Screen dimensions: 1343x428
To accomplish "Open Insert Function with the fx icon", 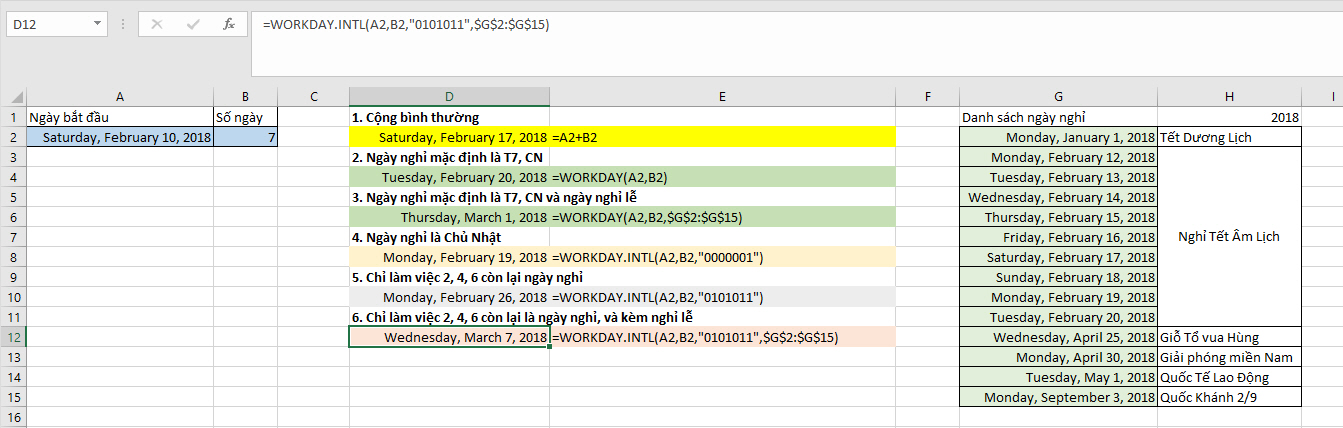I will [x=229, y=24].
